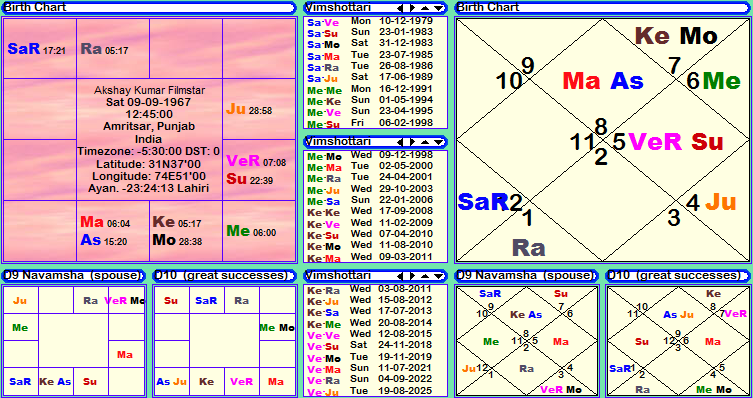Click right arrow in Vimshottari panel listing Ke-Ra
The width and height of the screenshot is (753, 398).
[412, 276]
